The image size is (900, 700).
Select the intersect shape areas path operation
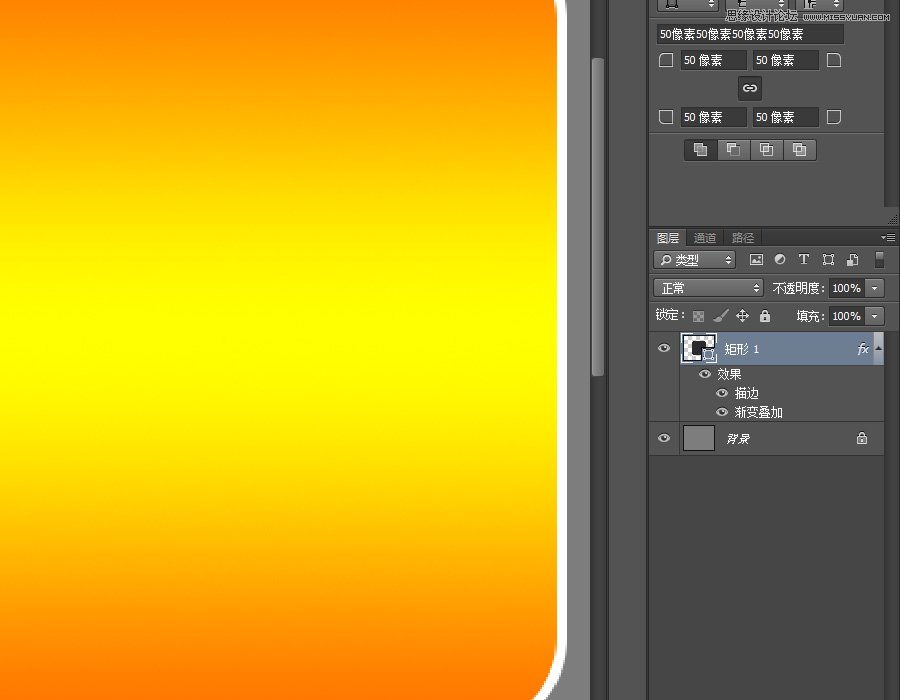click(x=766, y=150)
